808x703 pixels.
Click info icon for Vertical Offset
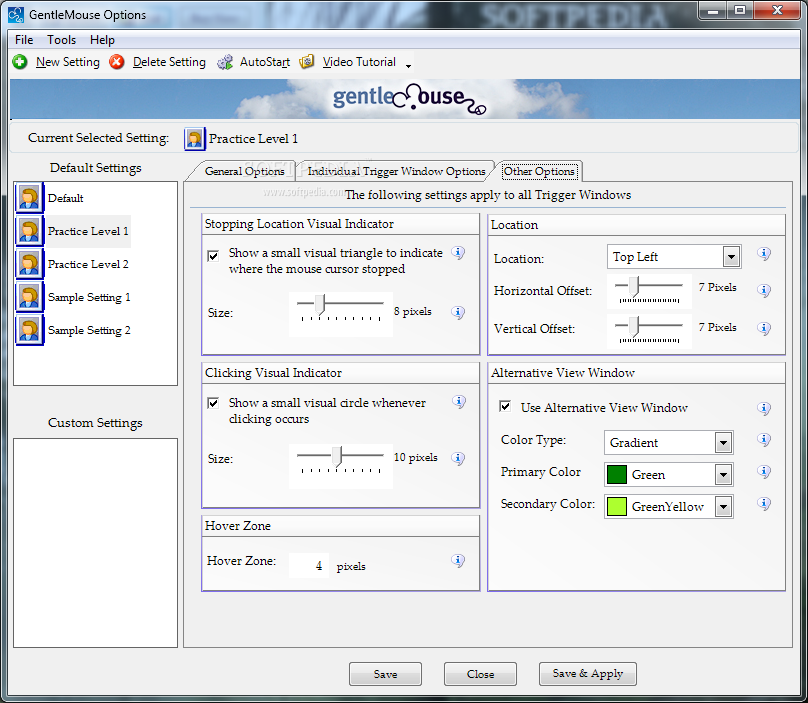(x=764, y=328)
